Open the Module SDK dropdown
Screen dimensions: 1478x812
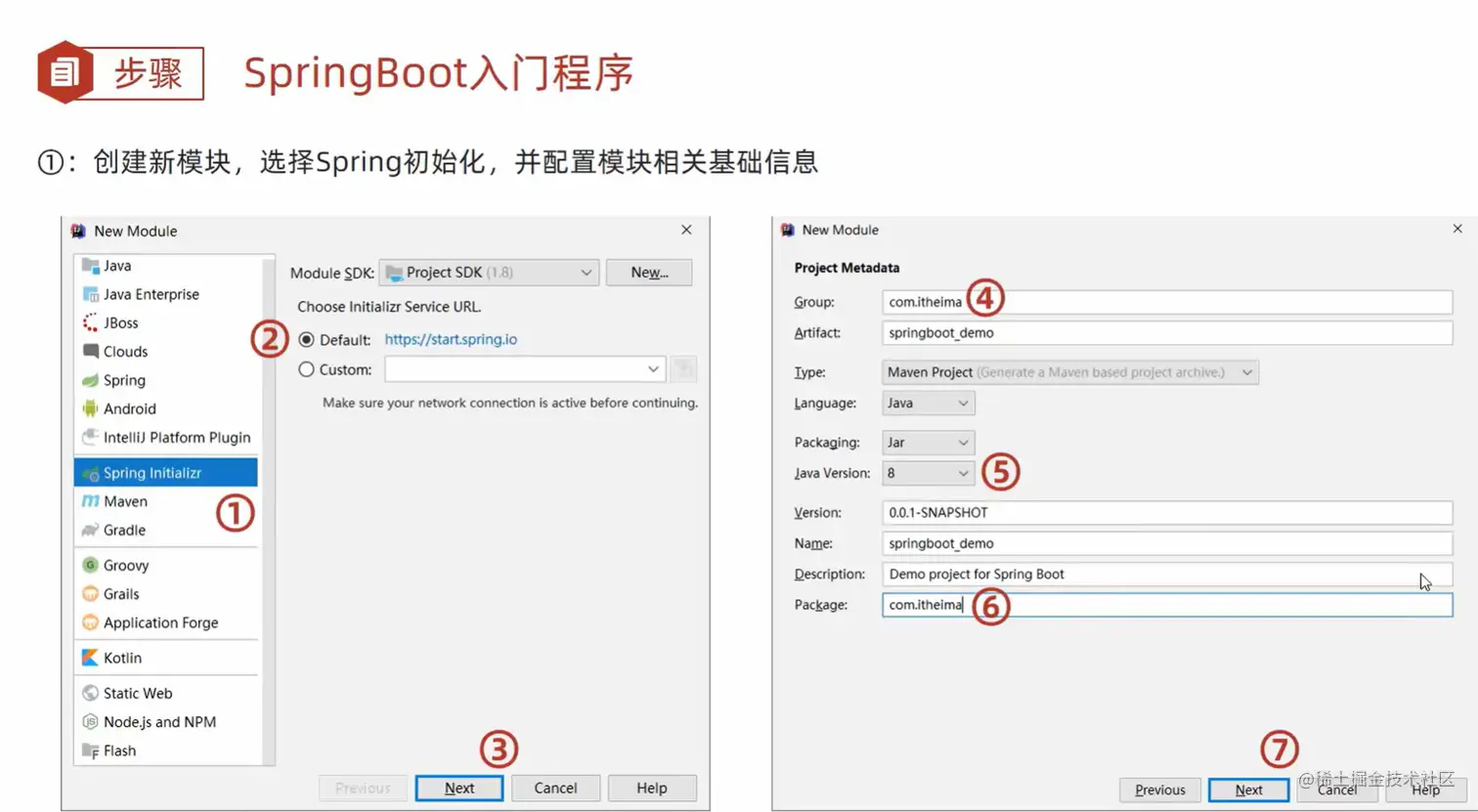tap(489, 273)
